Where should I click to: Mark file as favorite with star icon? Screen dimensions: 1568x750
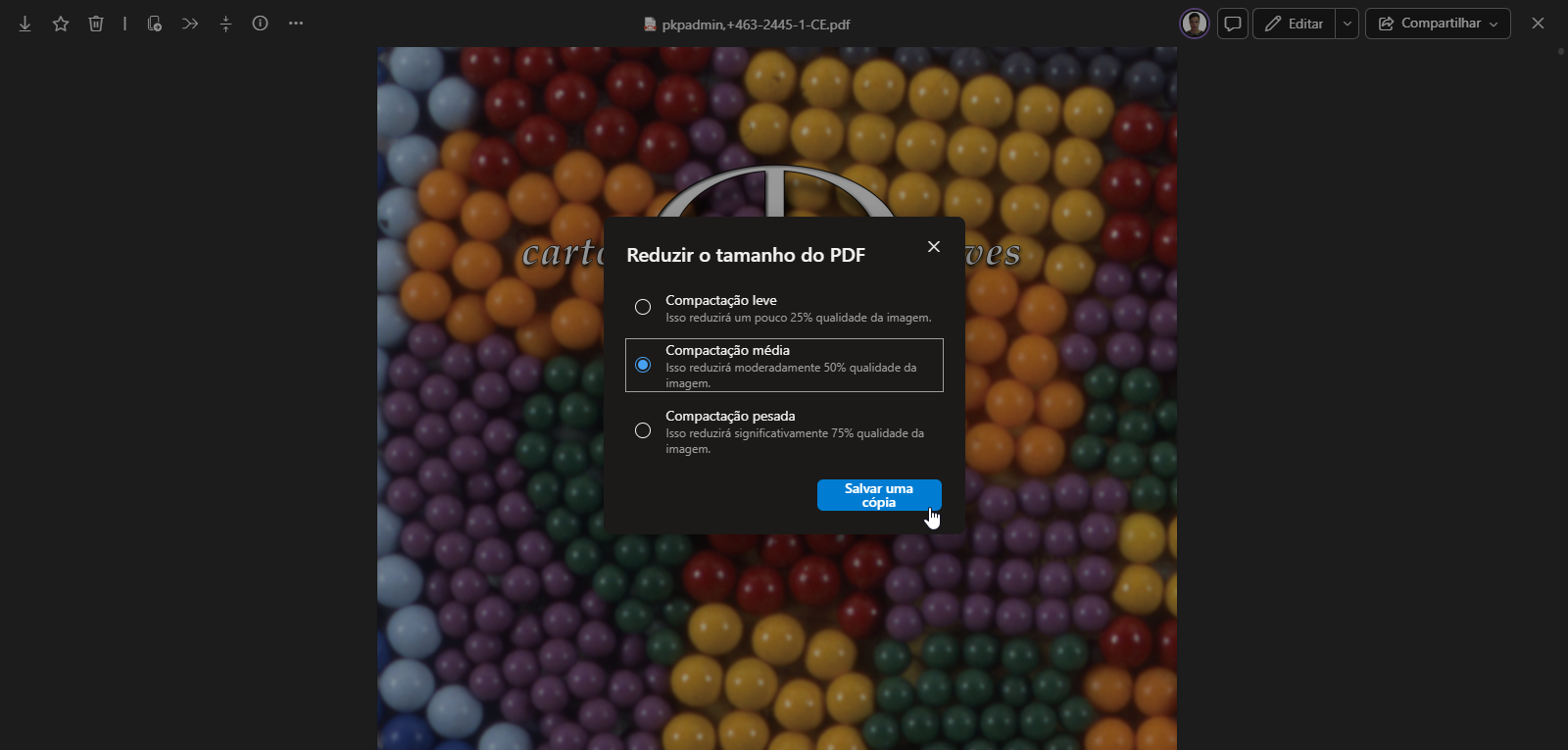[x=61, y=24]
